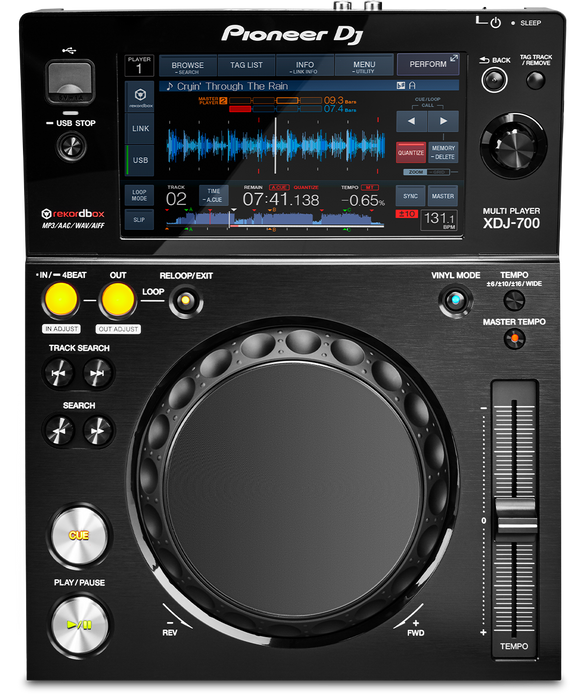This screenshot has height=700, width=582.
Task: Toggle LOOP MODE on screen
Action: pos(139,195)
